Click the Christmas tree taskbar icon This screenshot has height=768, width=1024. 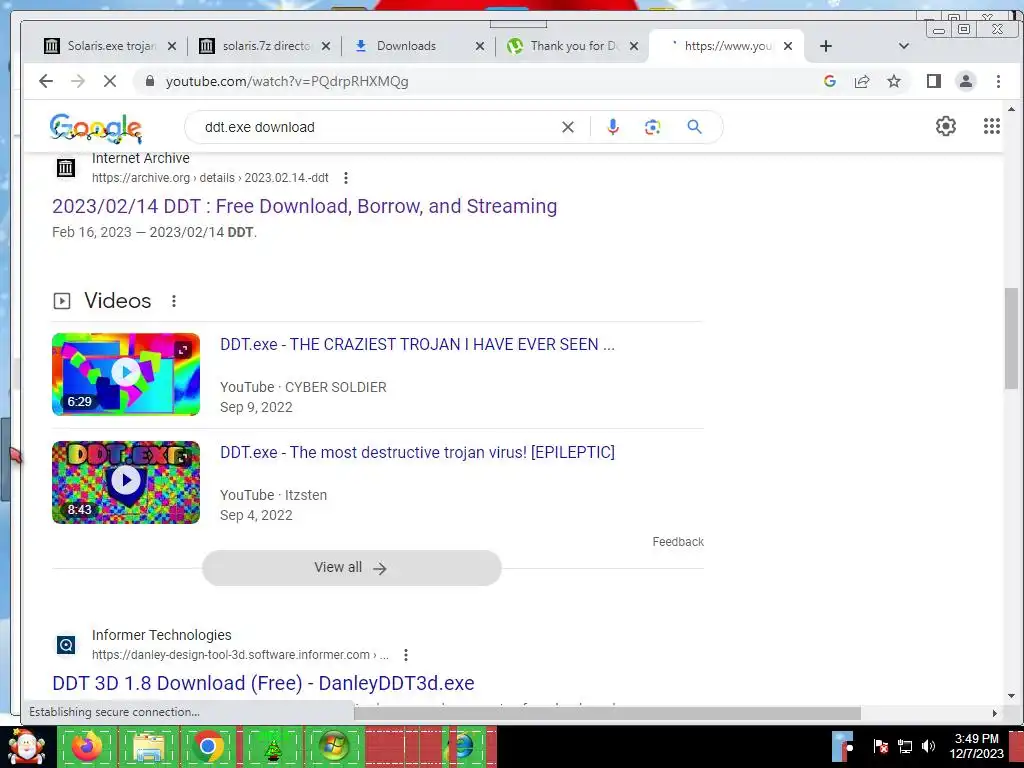pos(273,746)
